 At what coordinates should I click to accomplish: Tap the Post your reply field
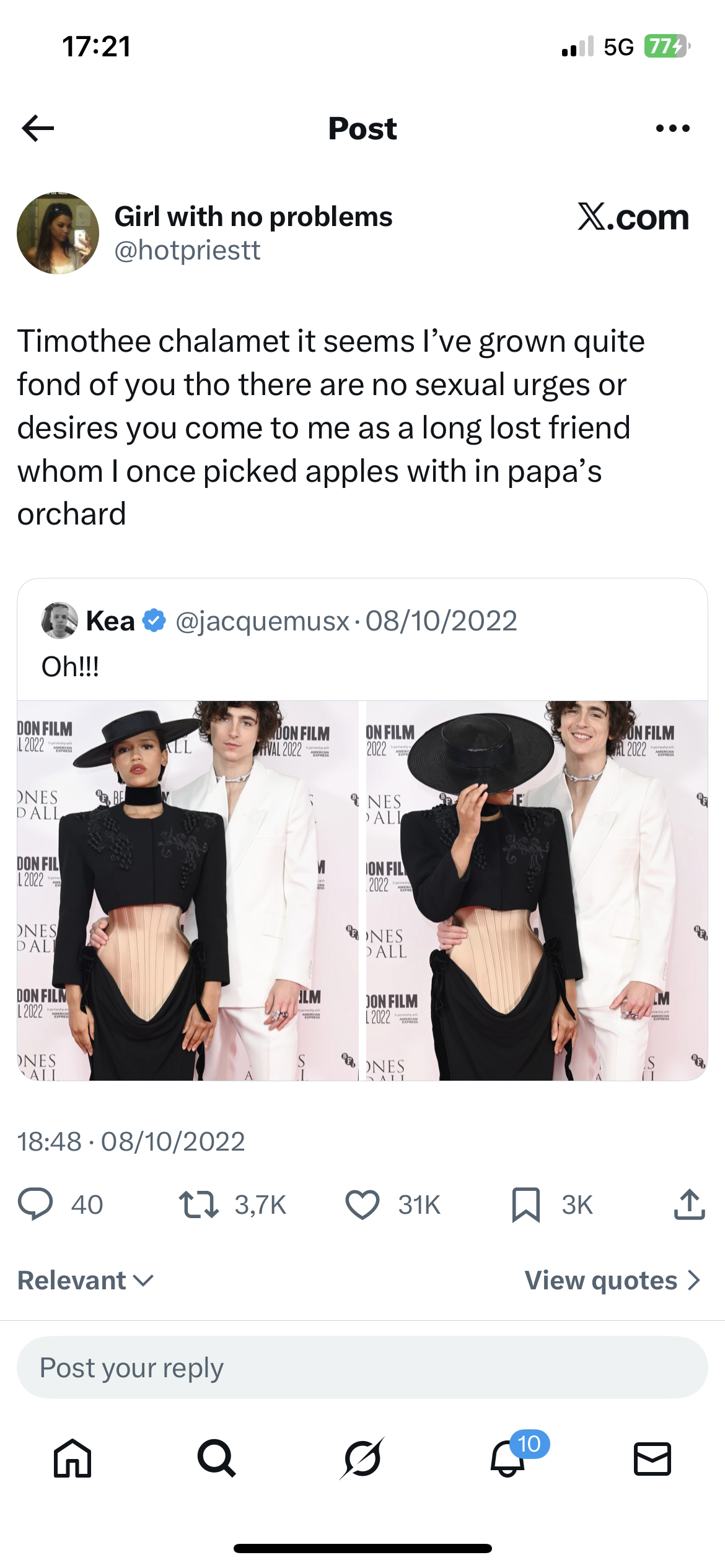pos(362,1367)
